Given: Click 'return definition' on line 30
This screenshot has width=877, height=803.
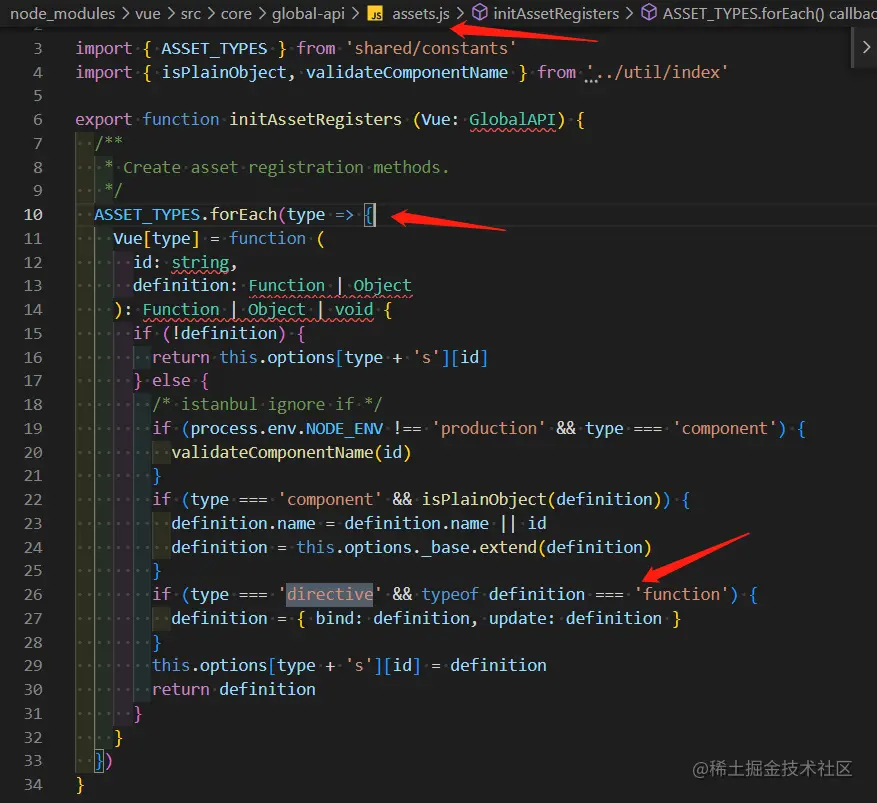Looking at the screenshot, I should (234, 689).
